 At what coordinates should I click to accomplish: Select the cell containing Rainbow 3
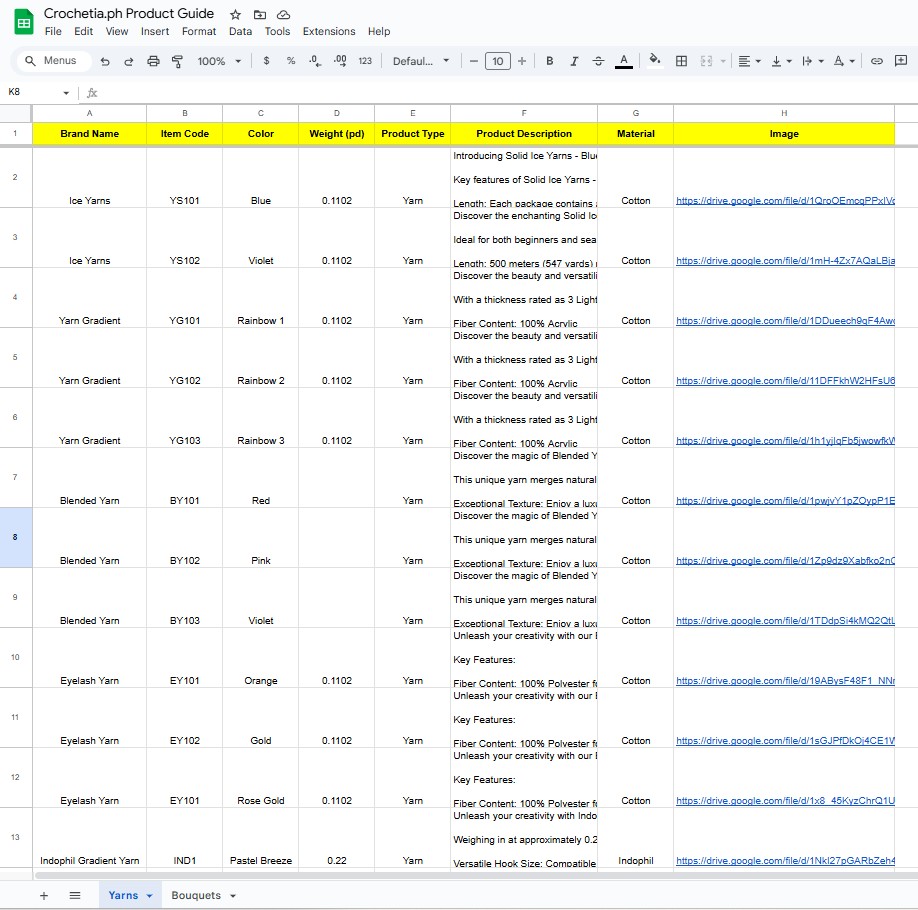coord(261,418)
